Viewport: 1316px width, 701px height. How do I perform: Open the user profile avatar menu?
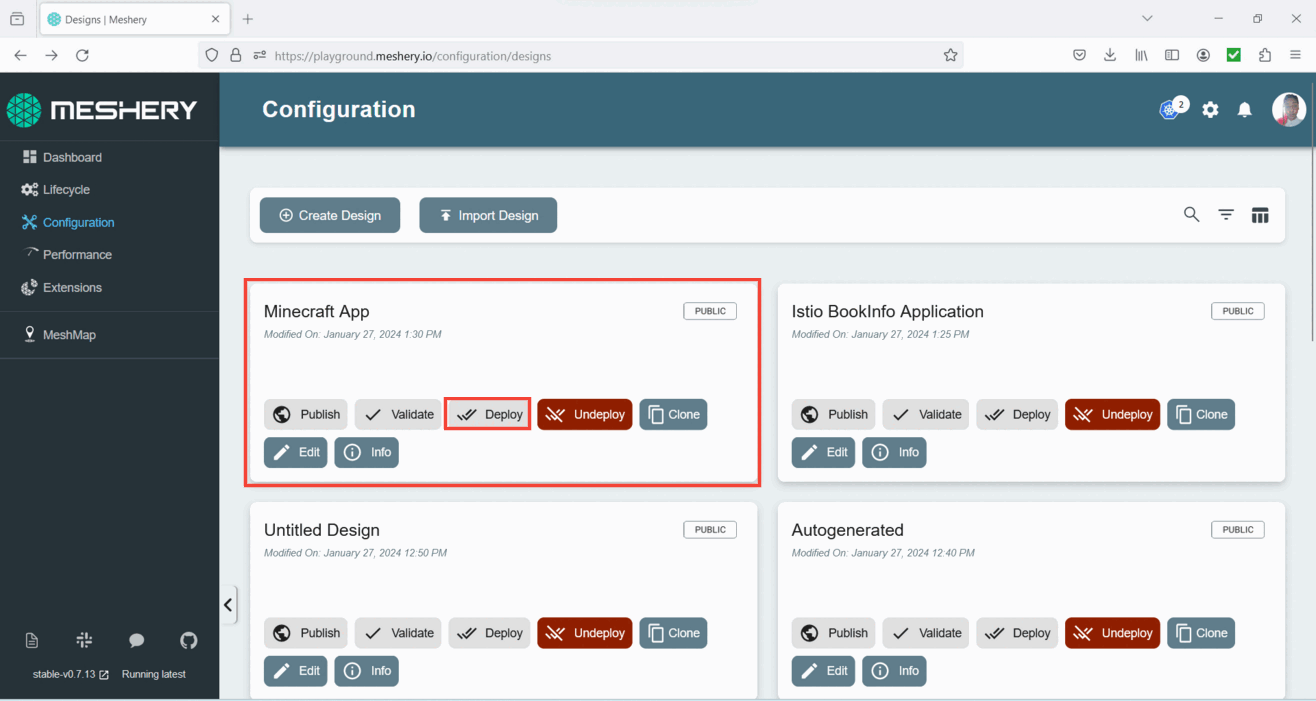(1288, 110)
